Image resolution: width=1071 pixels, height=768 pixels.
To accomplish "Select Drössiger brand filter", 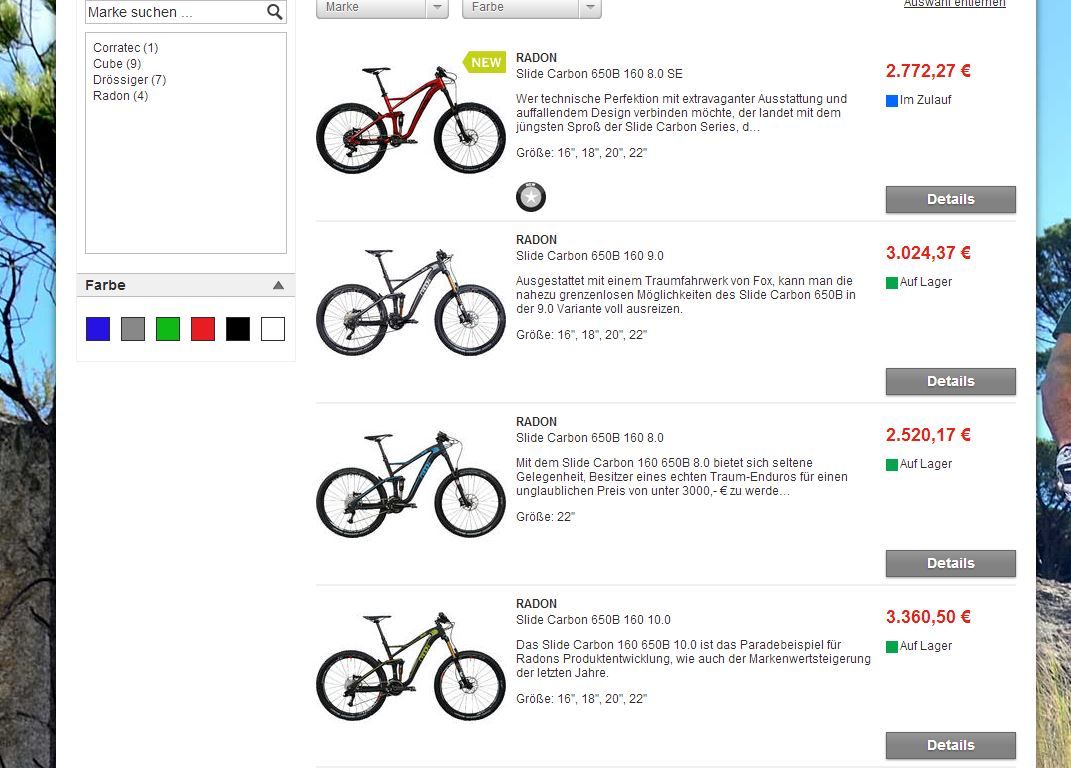I will [x=129, y=80].
